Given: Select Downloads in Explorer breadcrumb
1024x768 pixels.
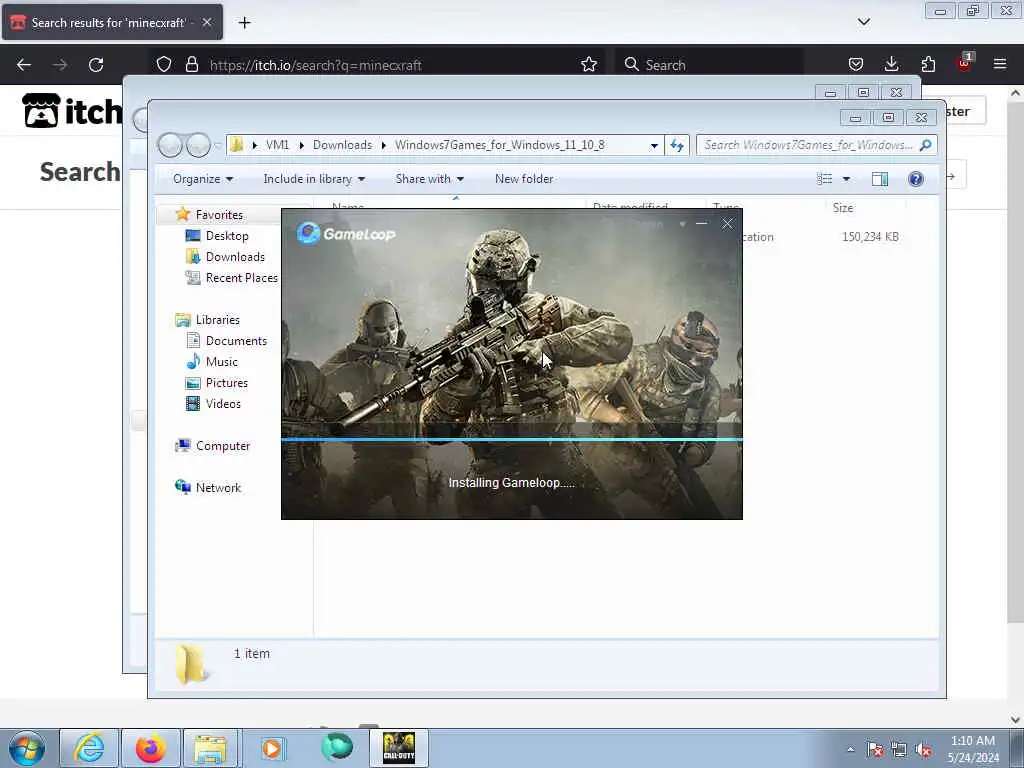Looking at the screenshot, I should [342, 145].
